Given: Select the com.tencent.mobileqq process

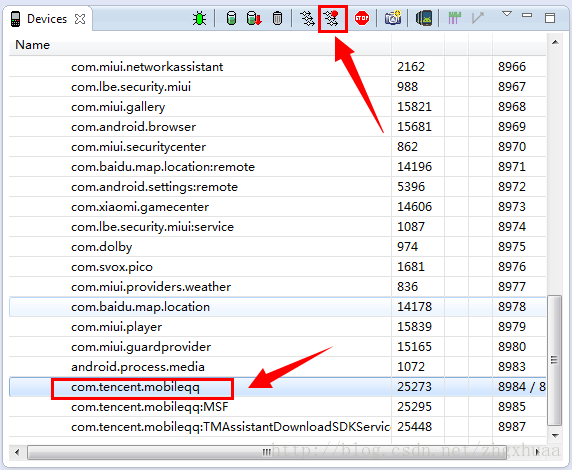Looking at the screenshot, I should (135, 387).
